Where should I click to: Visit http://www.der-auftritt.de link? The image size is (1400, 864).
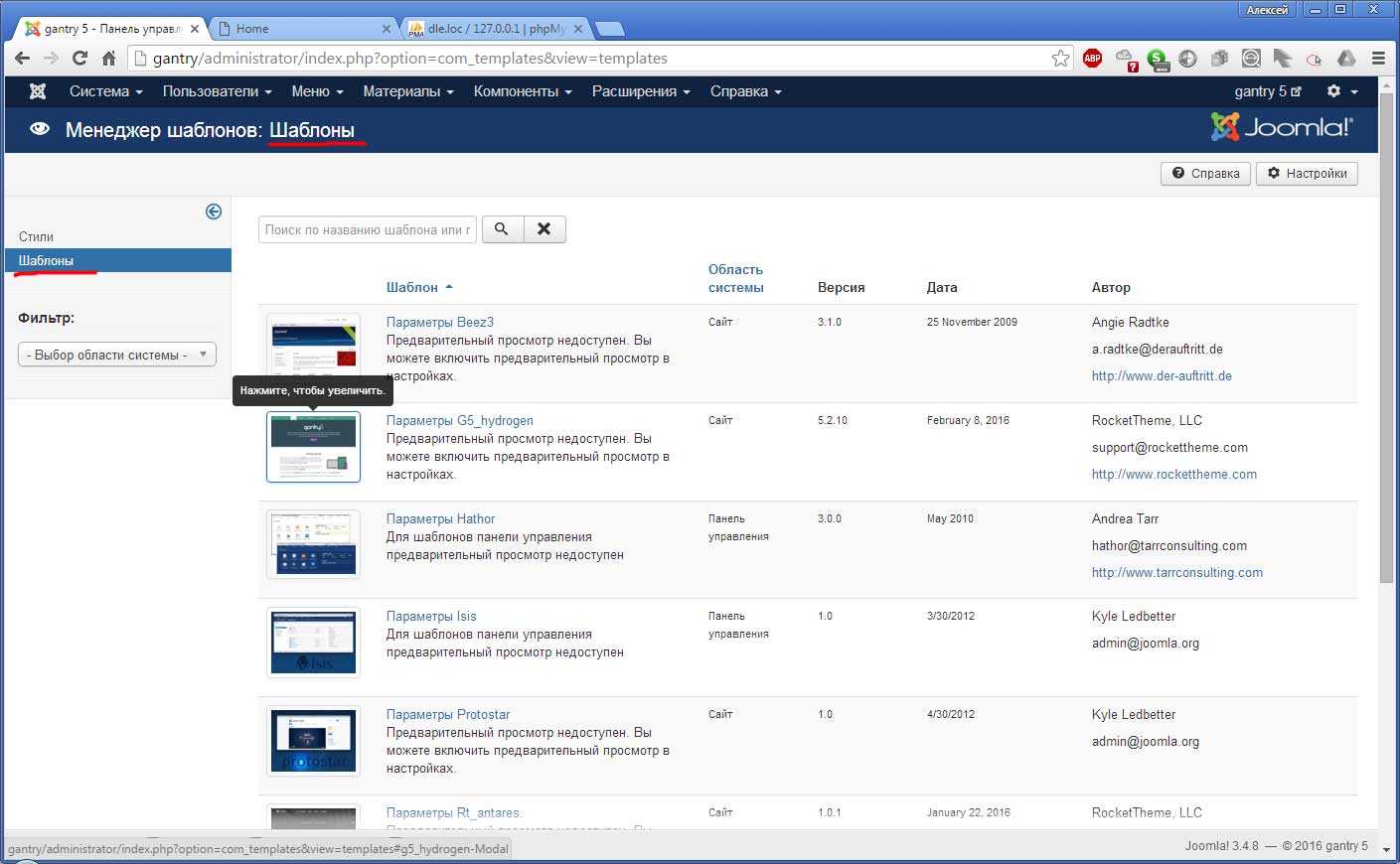[x=1162, y=375]
